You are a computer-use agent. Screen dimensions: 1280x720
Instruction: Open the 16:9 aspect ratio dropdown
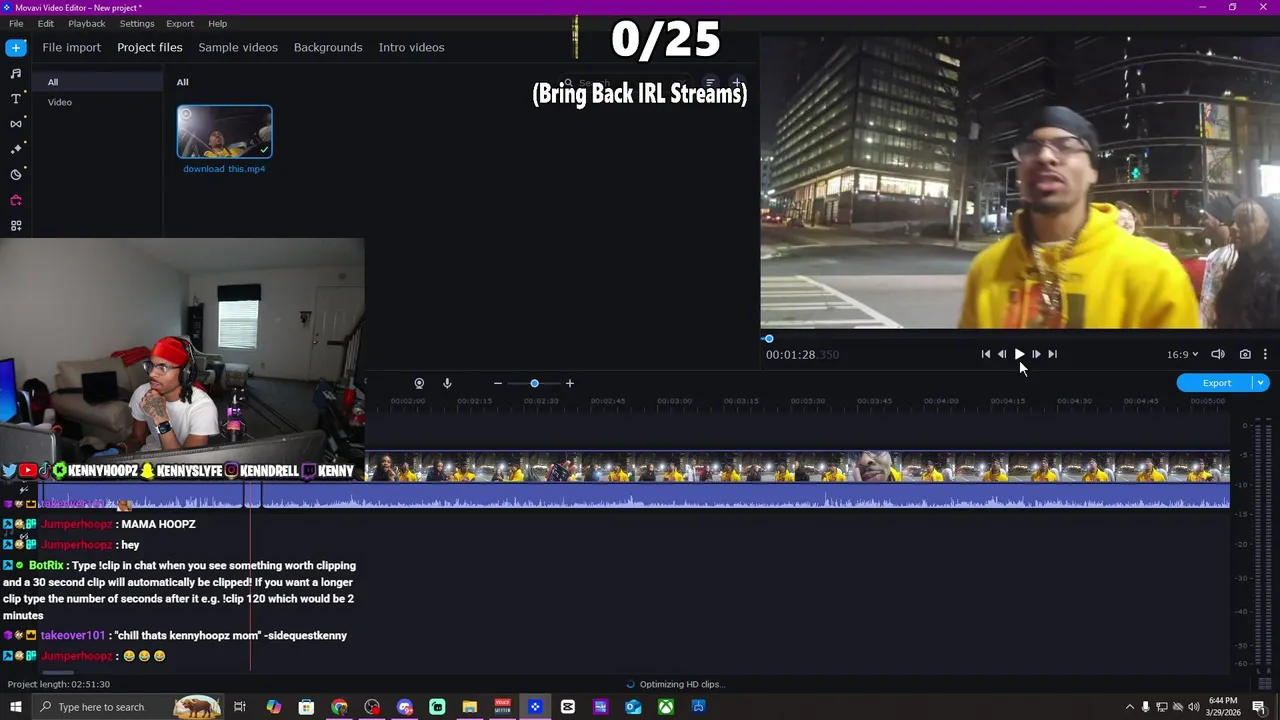(x=1182, y=354)
